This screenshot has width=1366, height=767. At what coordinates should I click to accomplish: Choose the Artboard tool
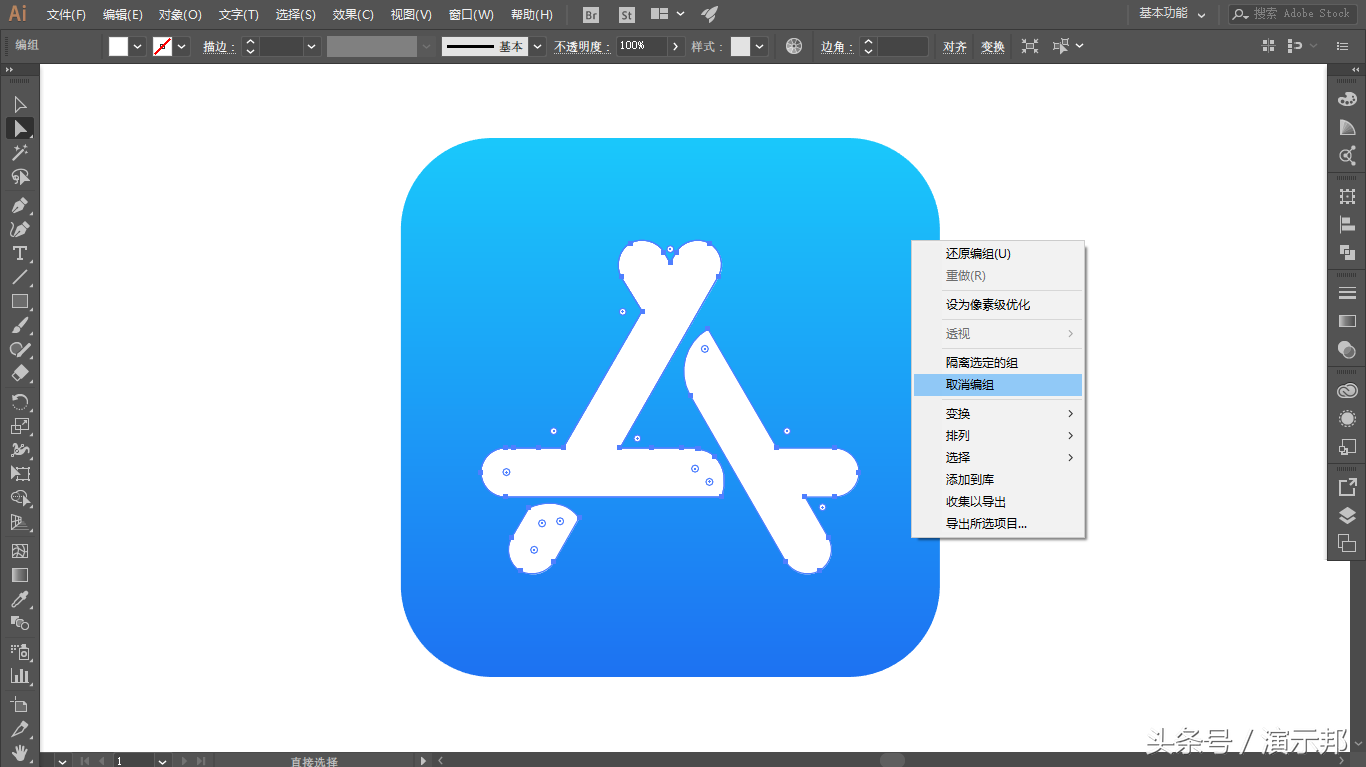(x=20, y=704)
